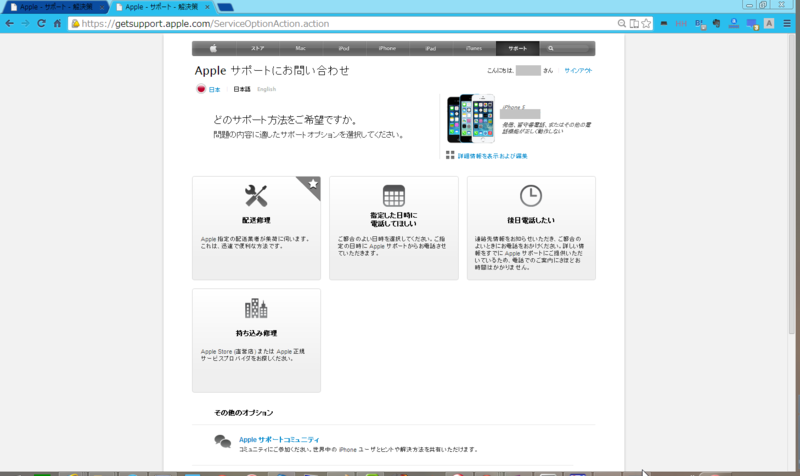800x476 pixels.
Task: Select the 後日電話したい card
Action: click(x=531, y=228)
